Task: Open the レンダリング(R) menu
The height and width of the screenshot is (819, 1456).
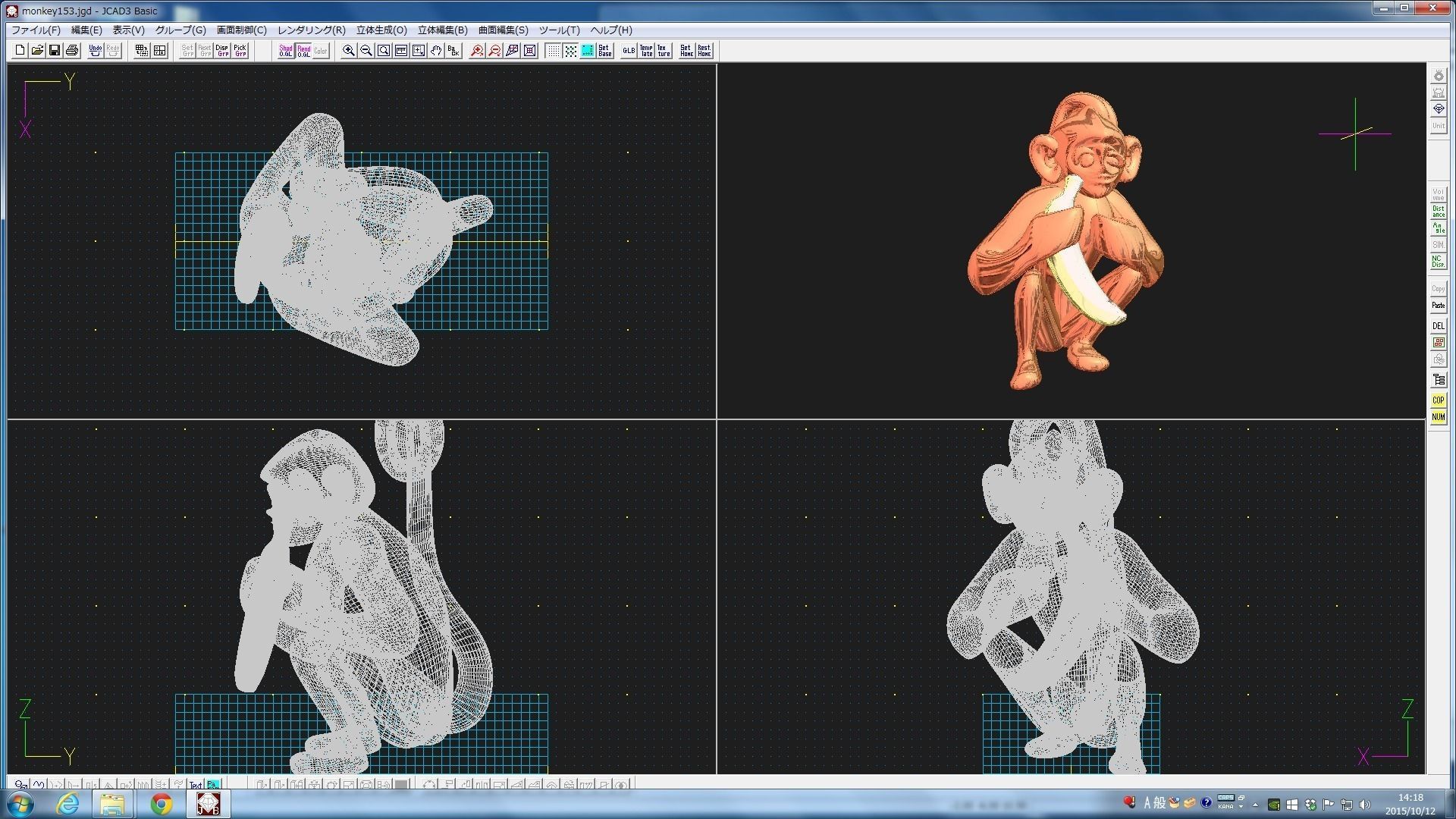Action: (x=312, y=30)
